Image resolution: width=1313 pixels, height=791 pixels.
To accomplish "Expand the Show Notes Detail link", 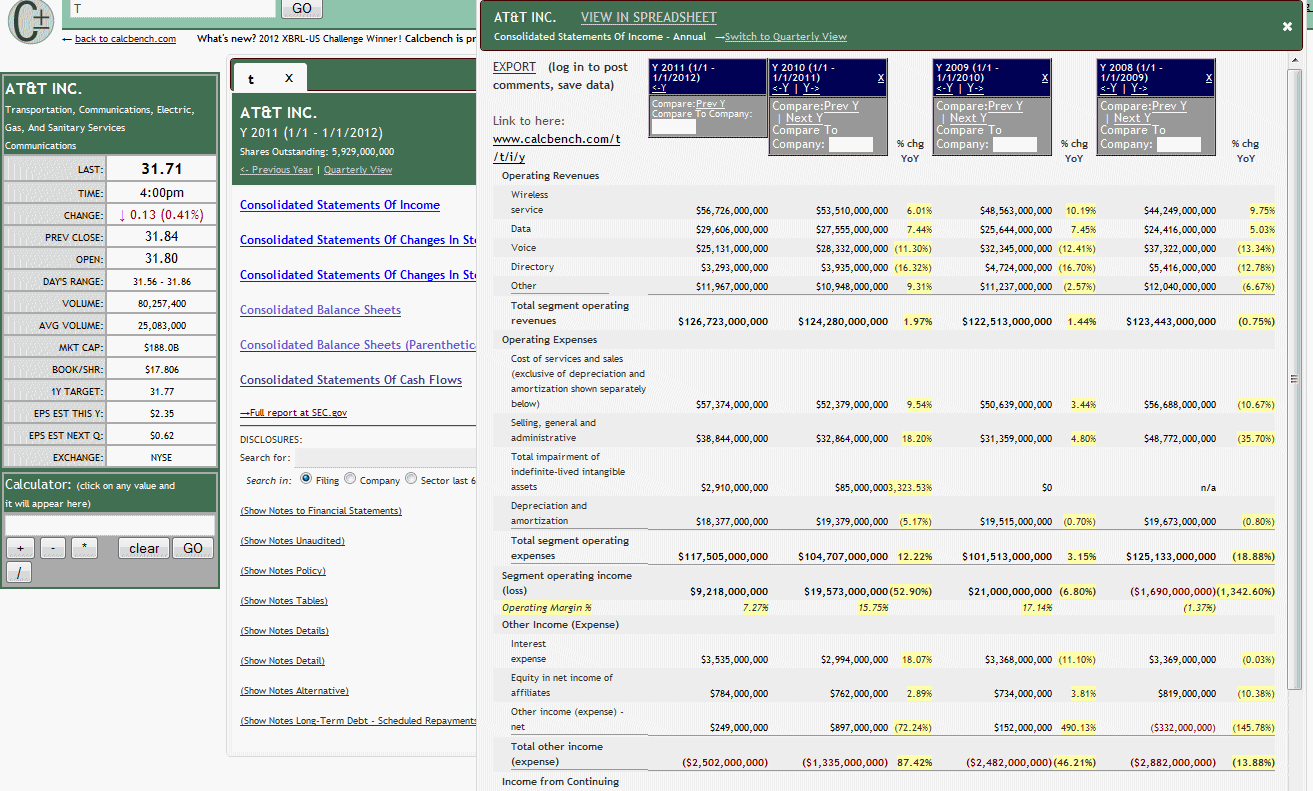I will coord(282,661).
